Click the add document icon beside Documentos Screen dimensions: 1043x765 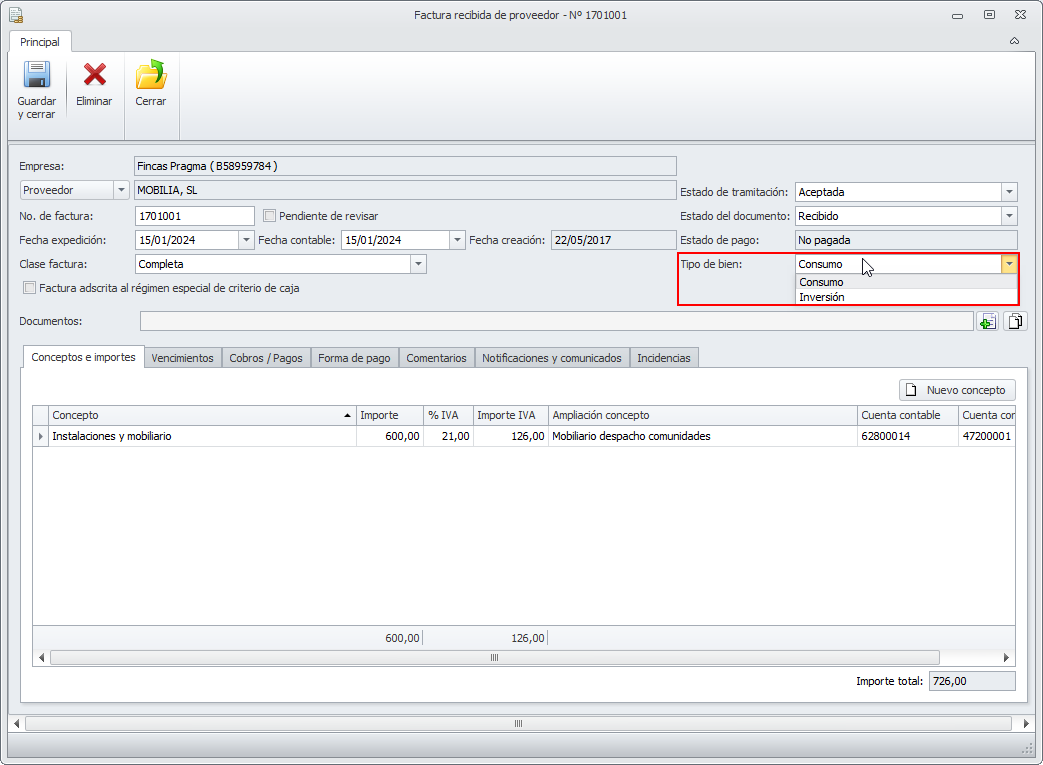pos(988,321)
